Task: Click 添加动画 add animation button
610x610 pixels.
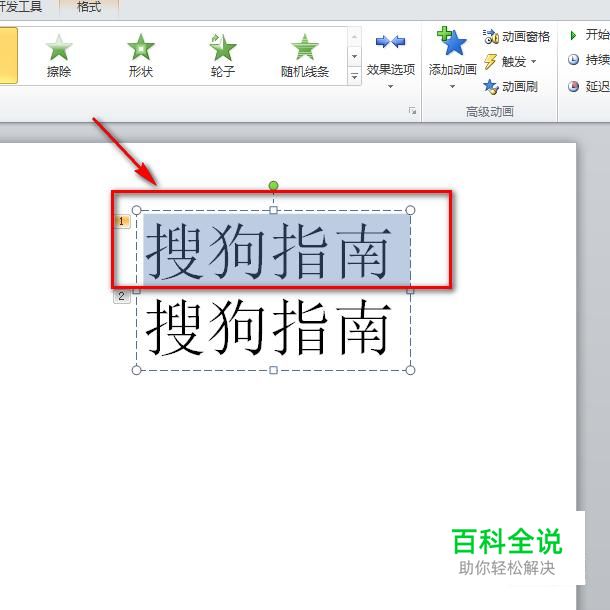Action: (x=452, y=58)
